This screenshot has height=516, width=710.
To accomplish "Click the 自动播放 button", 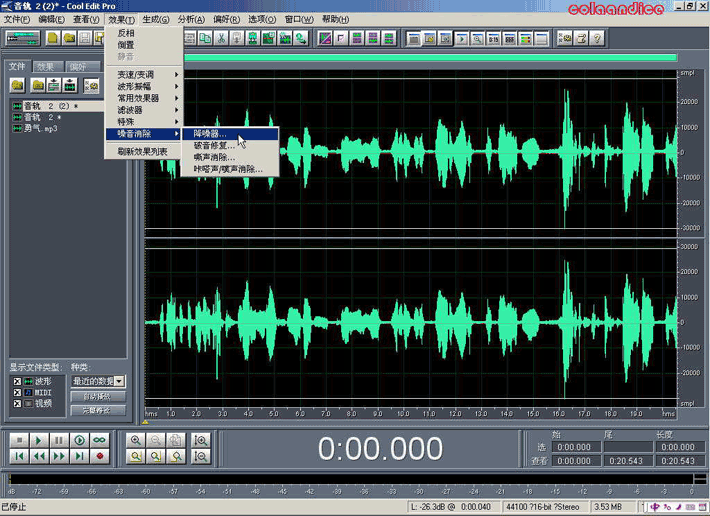I will click(98, 397).
